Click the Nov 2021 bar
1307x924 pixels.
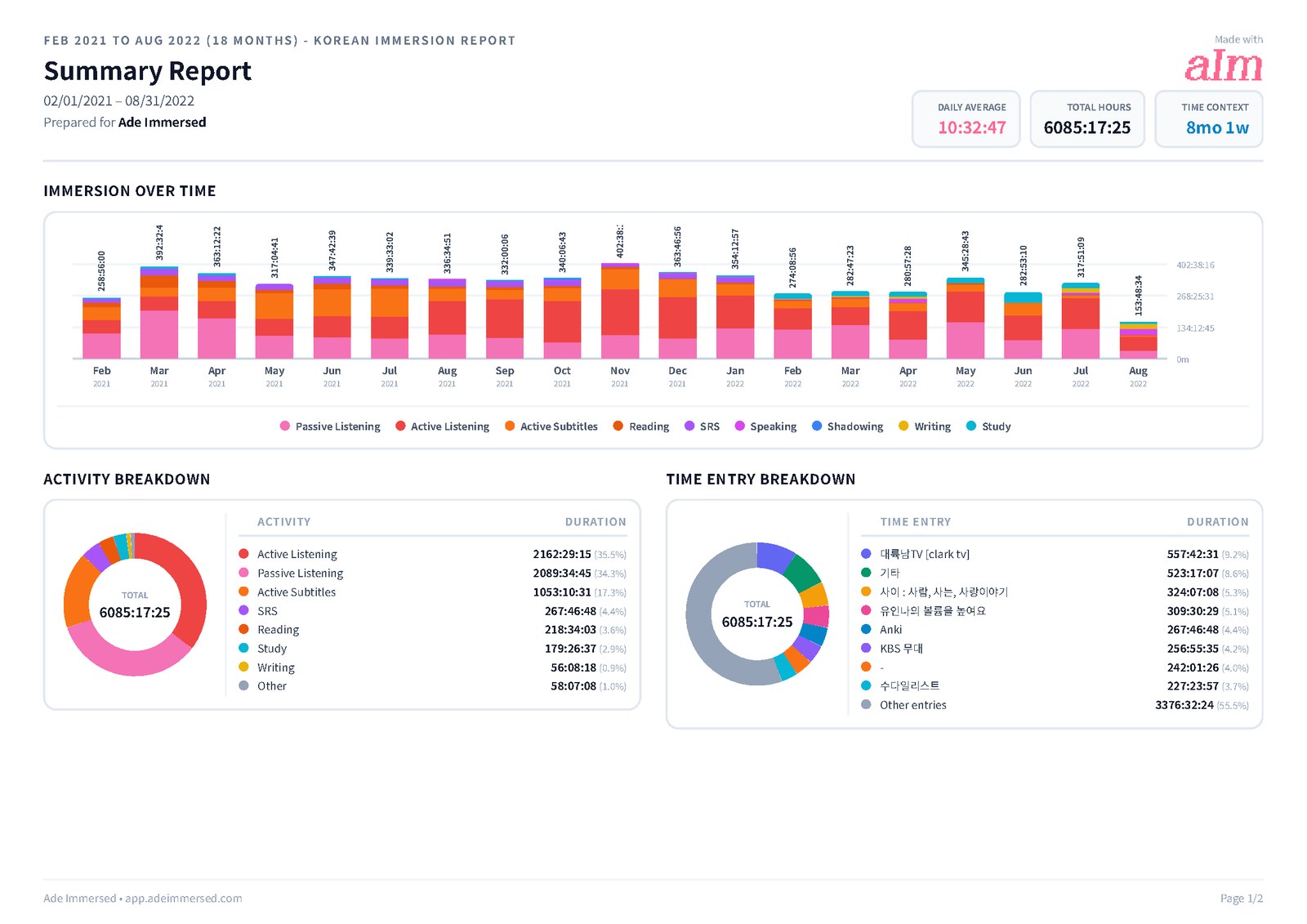click(x=620, y=310)
